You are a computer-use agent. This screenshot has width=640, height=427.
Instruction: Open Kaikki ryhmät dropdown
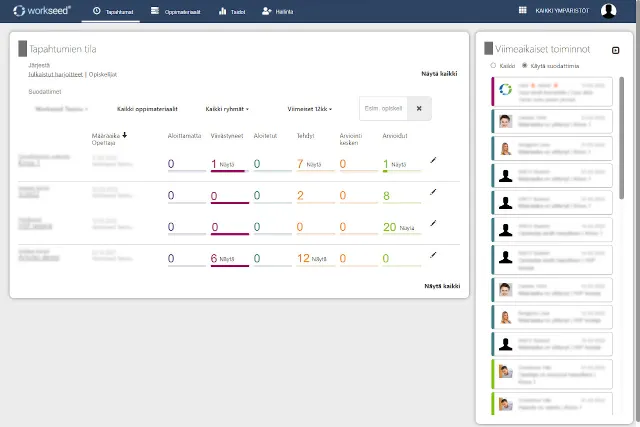coord(227,109)
